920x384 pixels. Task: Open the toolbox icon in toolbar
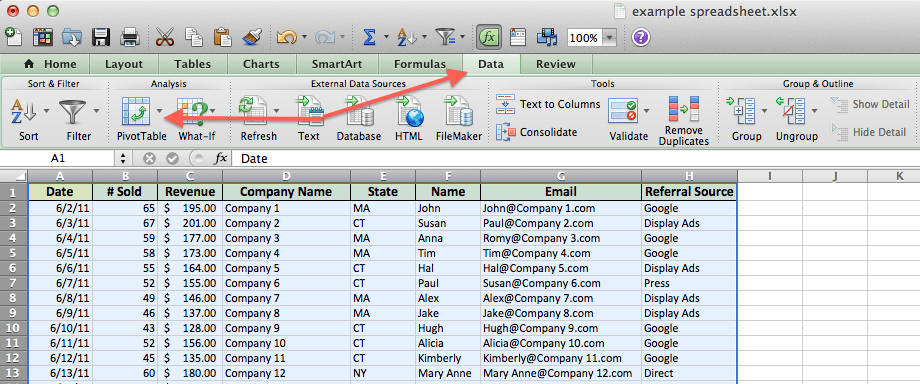pos(519,38)
